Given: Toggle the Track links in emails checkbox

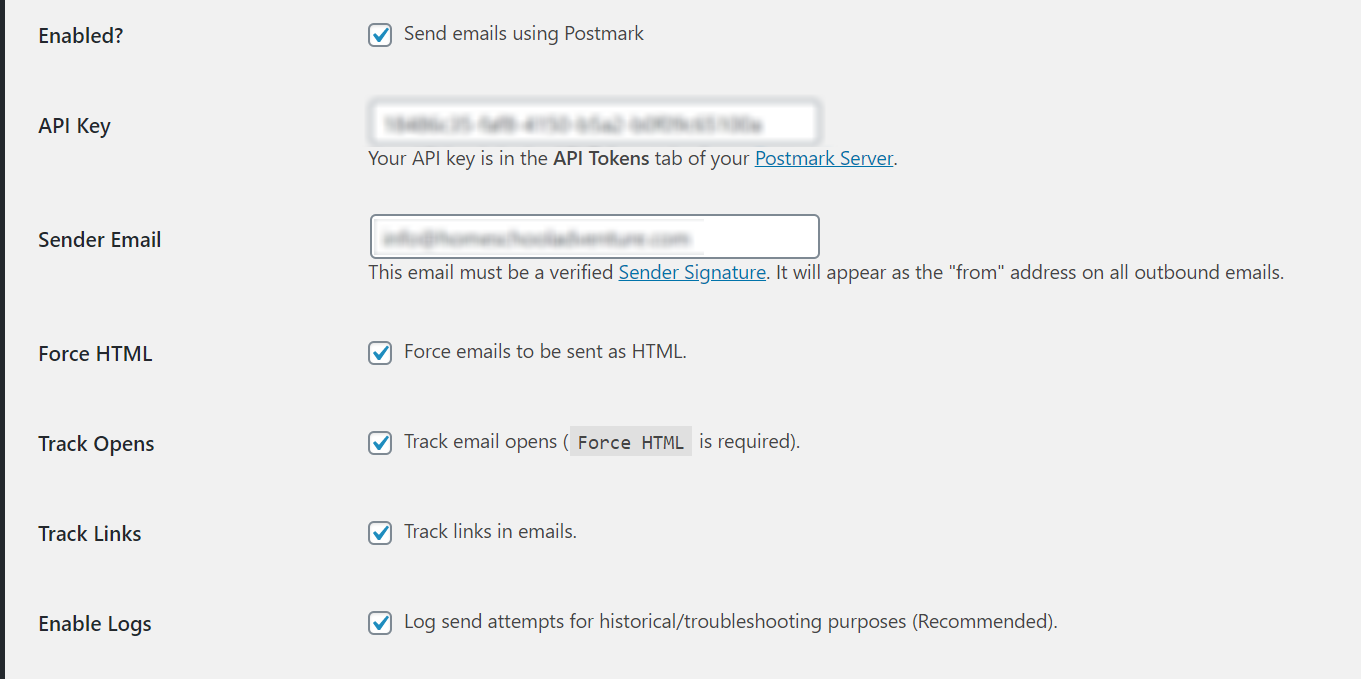Looking at the screenshot, I should point(380,533).
